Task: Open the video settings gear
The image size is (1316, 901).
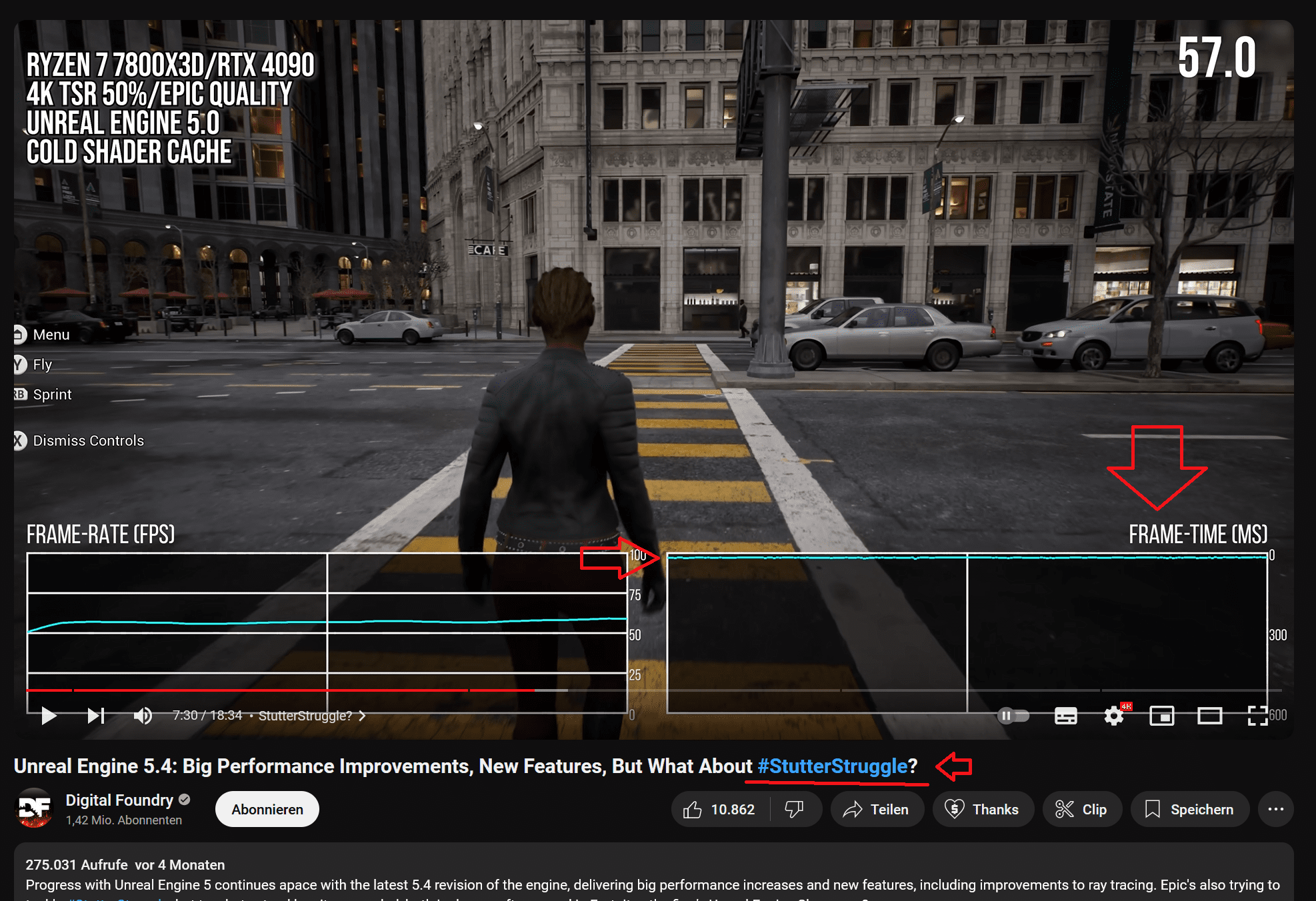Action: [x=1114, y=716]
